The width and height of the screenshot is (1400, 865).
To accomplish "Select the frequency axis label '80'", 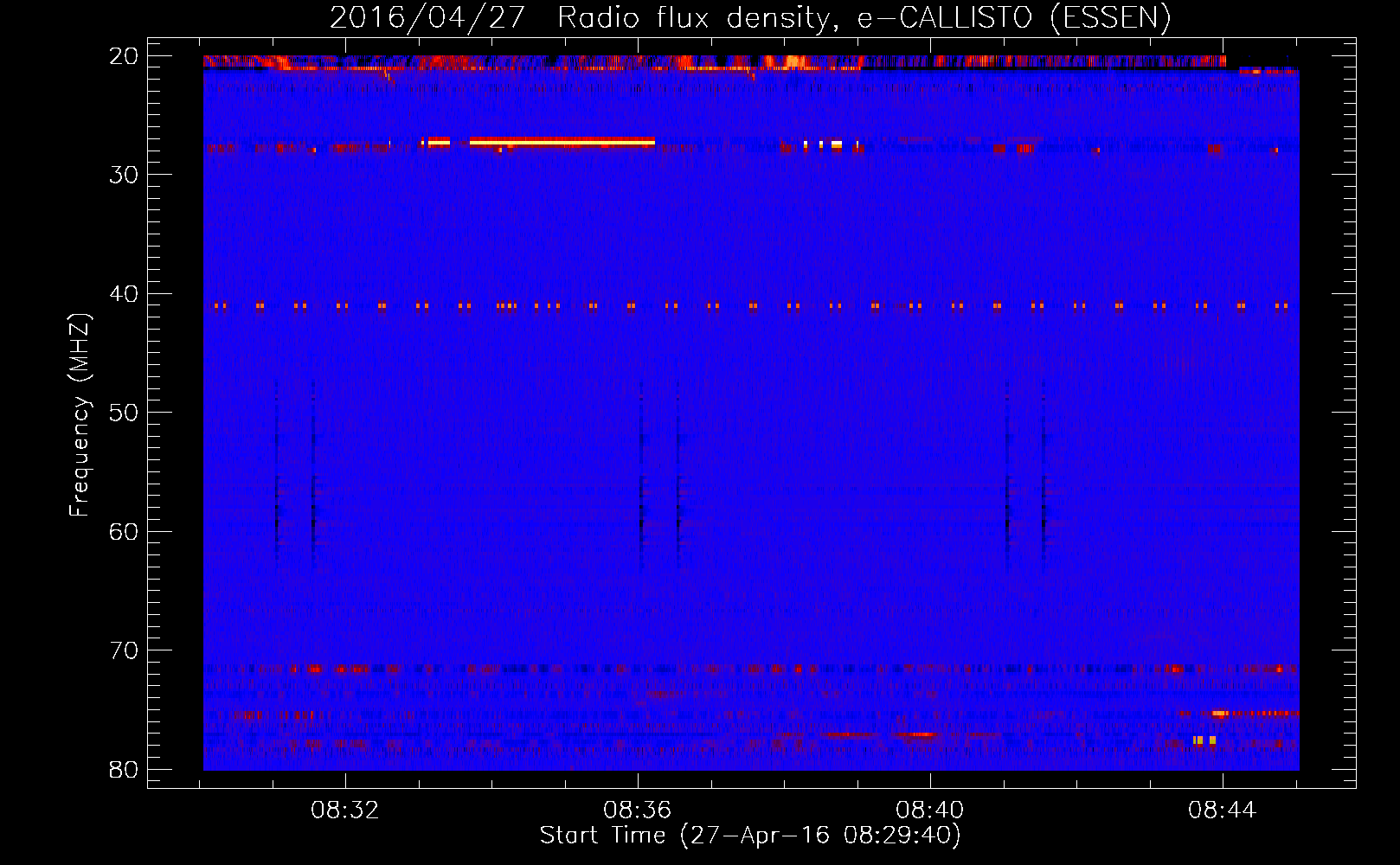I will click(125, 769).
